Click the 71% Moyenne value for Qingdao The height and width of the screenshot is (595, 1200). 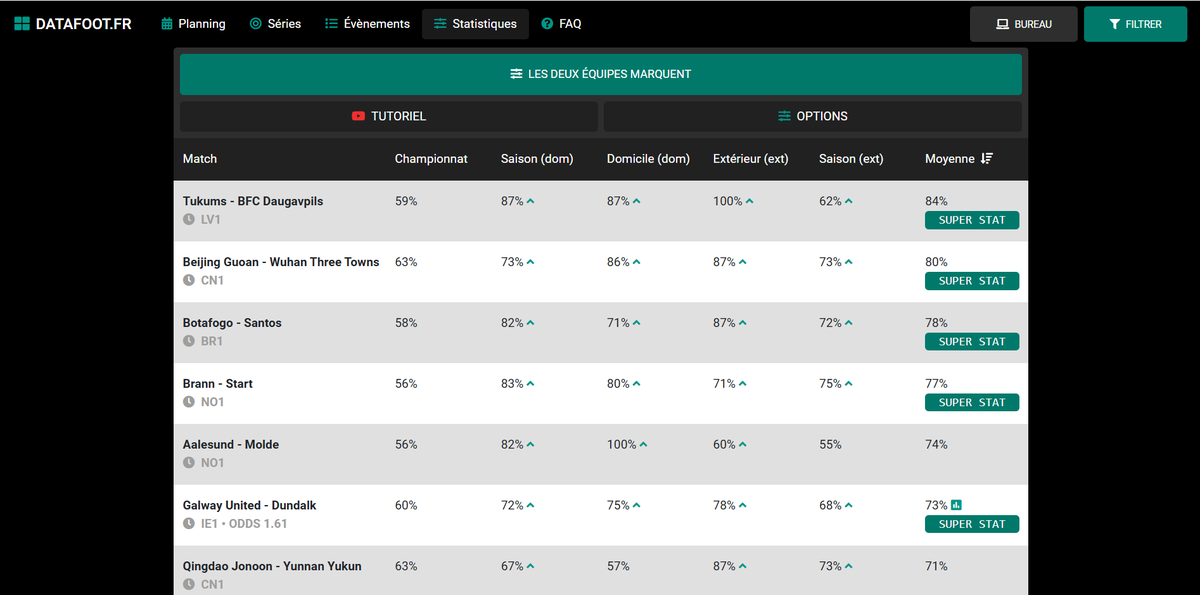pyautogui.click(x=936, y=567)
